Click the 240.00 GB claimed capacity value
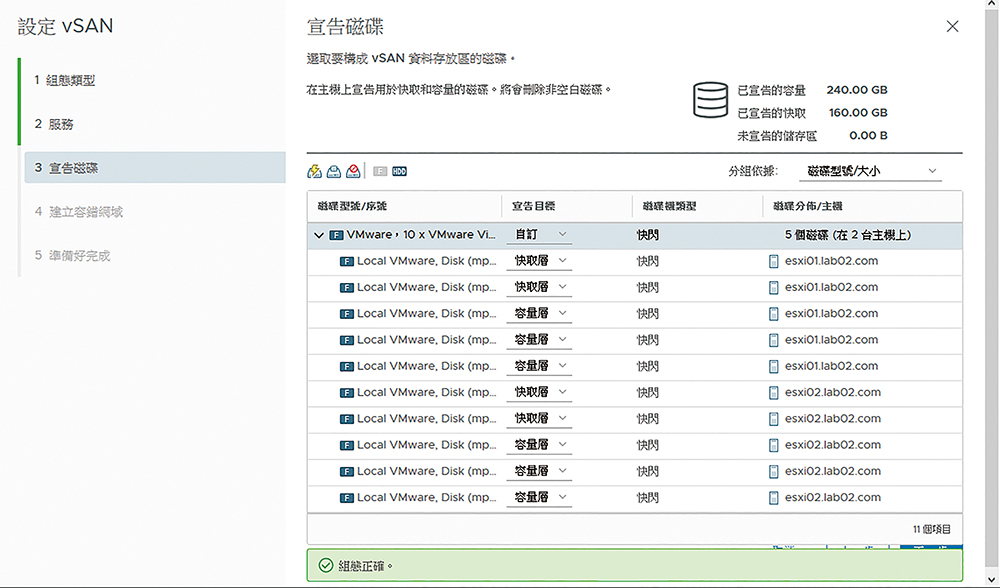This screenshot has height=588, width=1000. click(x=857, y=90)
